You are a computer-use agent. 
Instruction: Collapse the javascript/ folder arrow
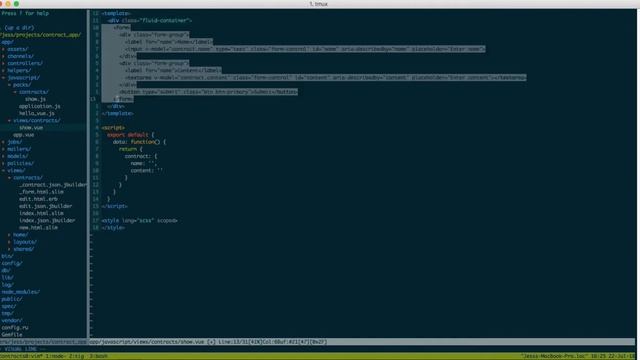(3, 78)
